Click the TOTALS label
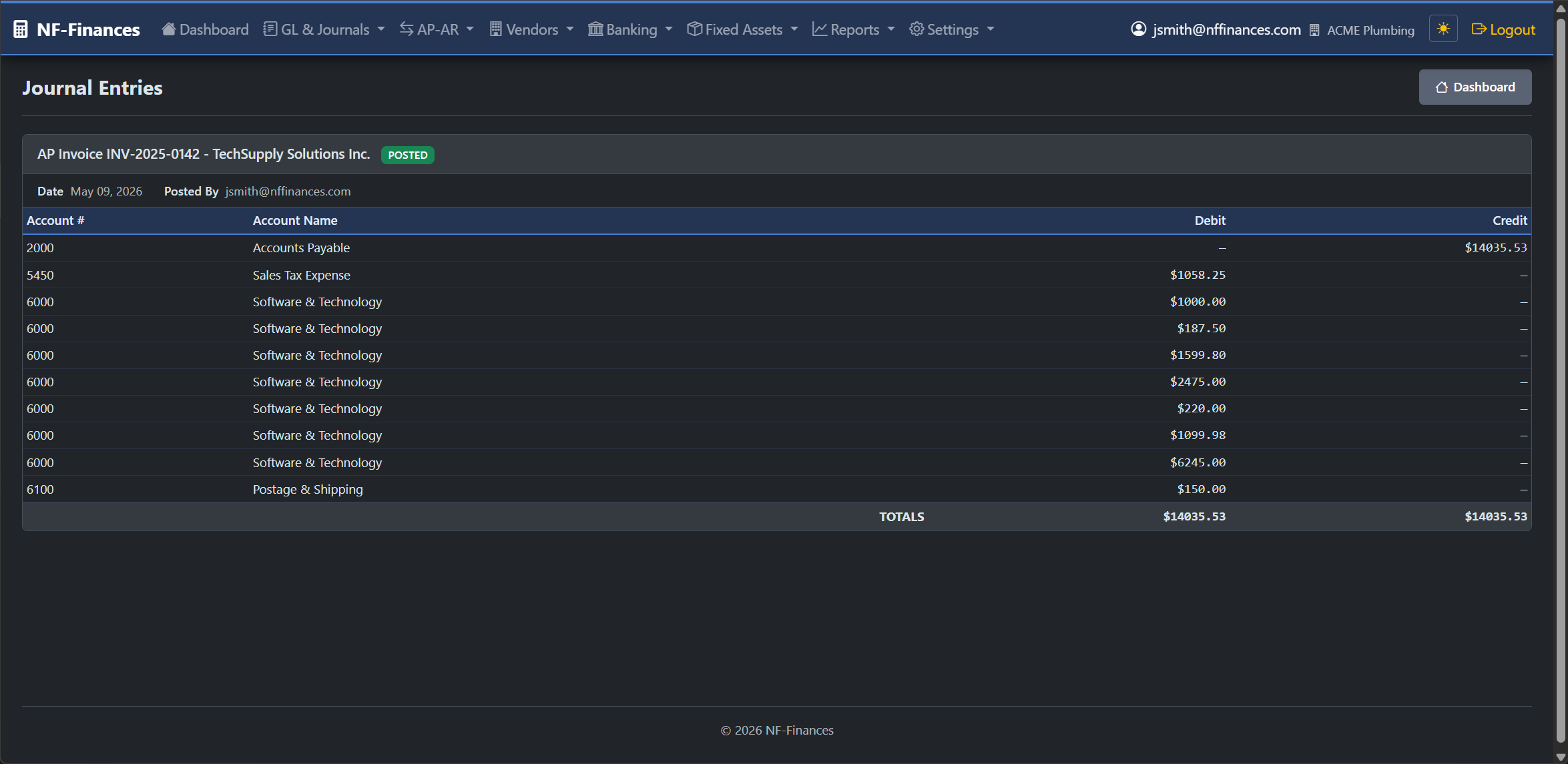The image size is (1568, 764). point(901,516)
